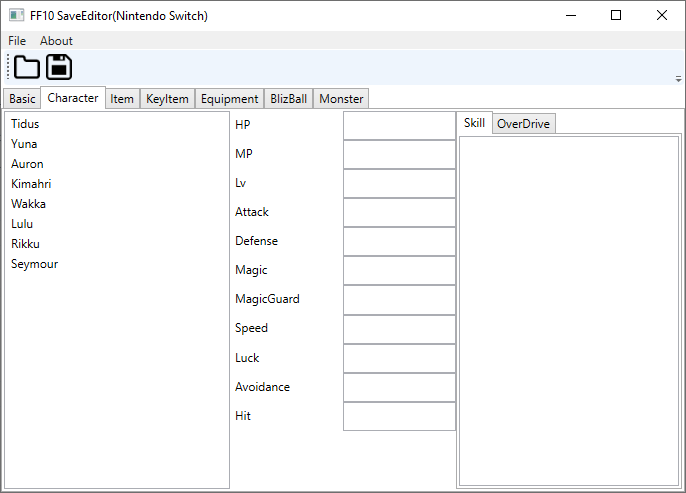
Task: Select the BlizBall tab
Action: point(289,99)
